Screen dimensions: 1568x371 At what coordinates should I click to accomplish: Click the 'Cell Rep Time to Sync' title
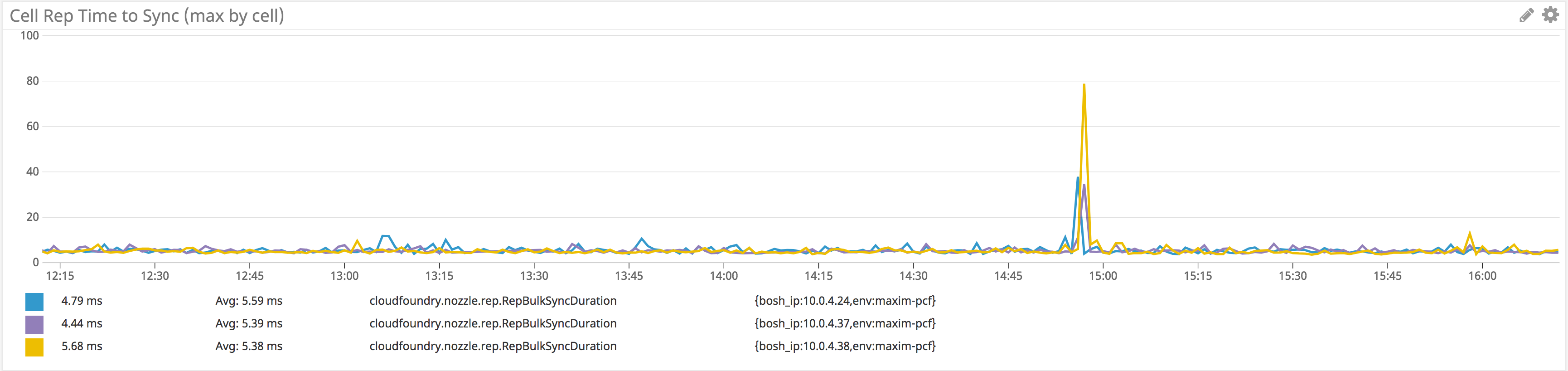coord(147,16)
